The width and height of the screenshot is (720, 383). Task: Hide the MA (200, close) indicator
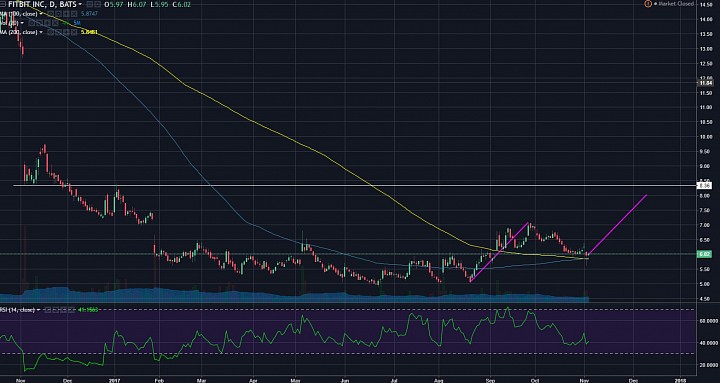(51, 32)
